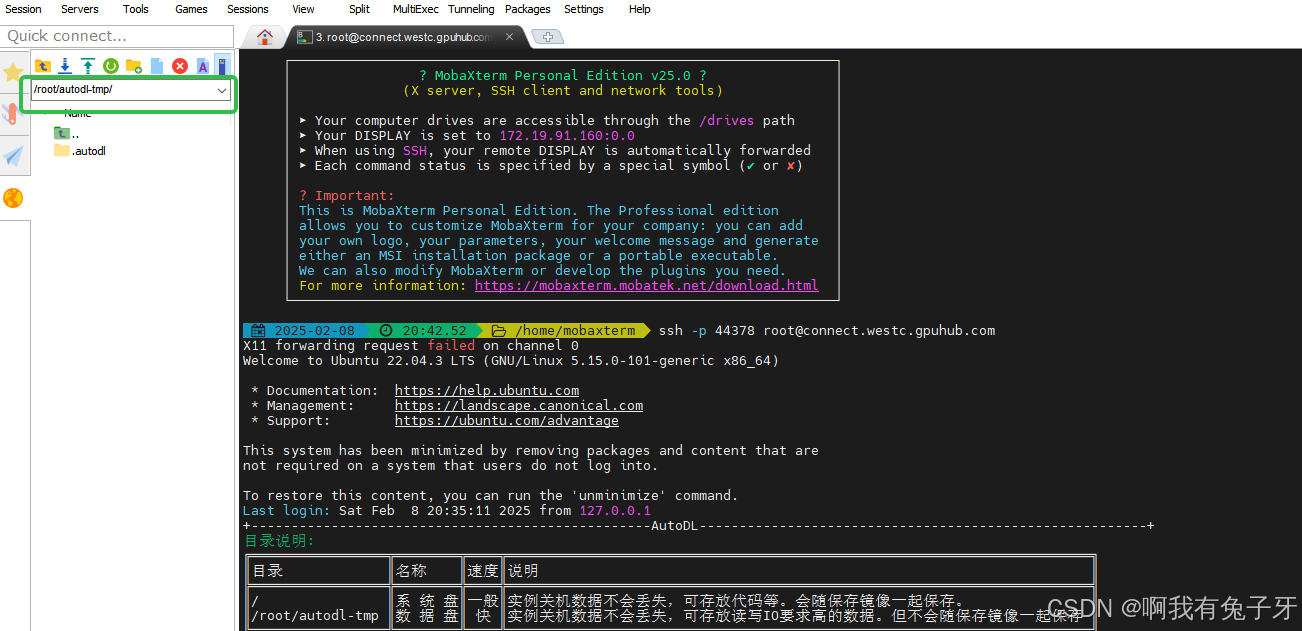1302x631 pixels.
Task: Open the Servers menu
Action: (x=80, y=9)
